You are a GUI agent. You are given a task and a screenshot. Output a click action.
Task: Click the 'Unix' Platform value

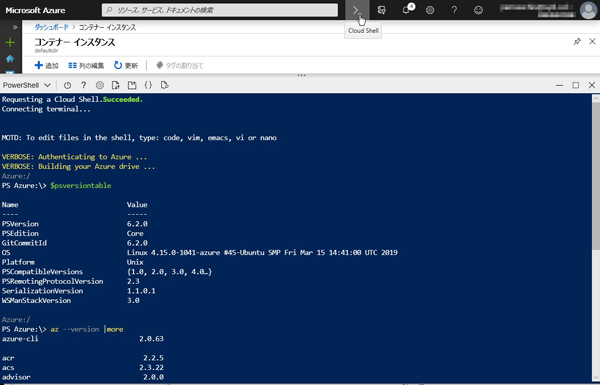[135, 262]
